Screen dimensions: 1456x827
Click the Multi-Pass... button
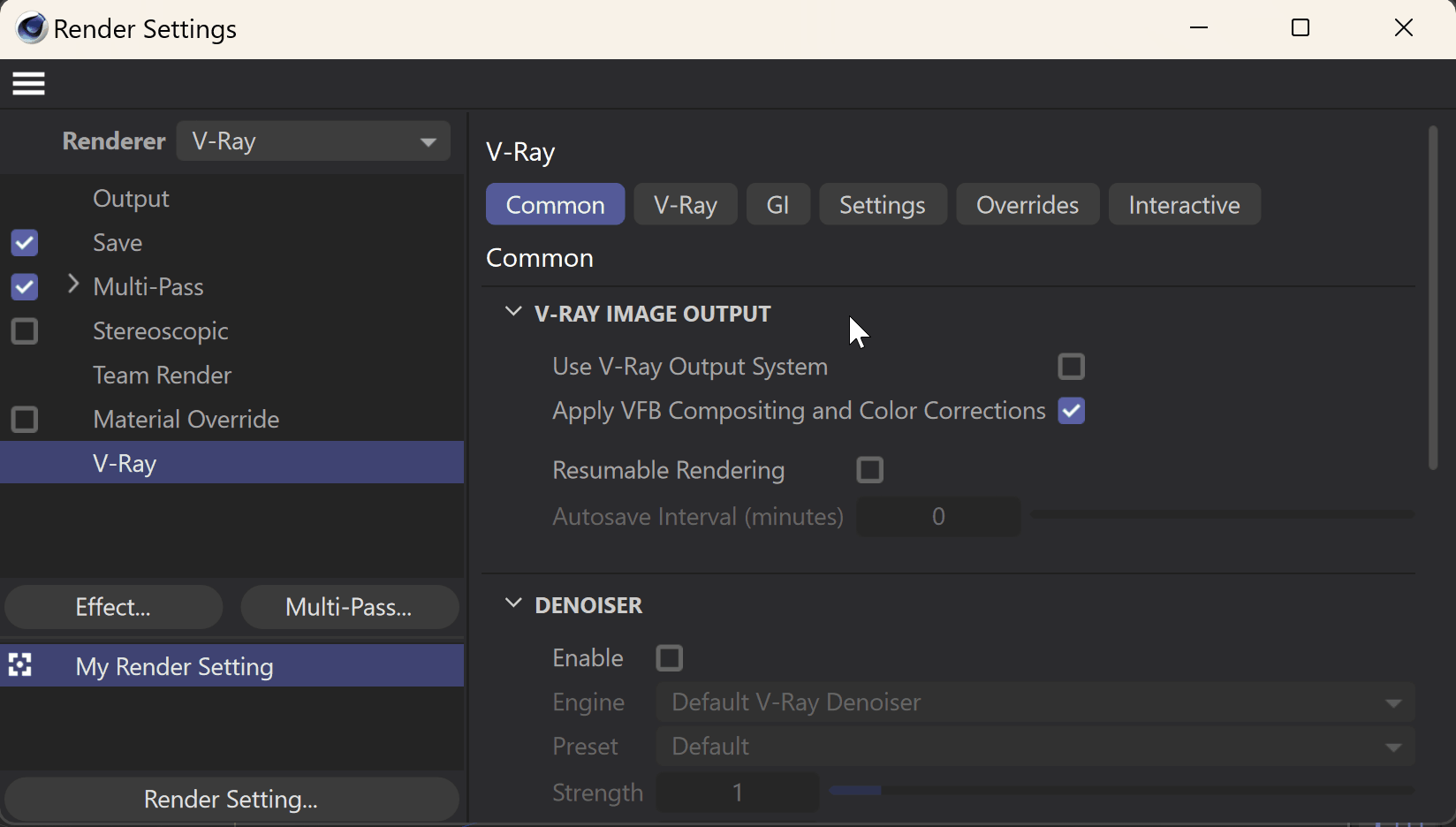coord(349,607)
